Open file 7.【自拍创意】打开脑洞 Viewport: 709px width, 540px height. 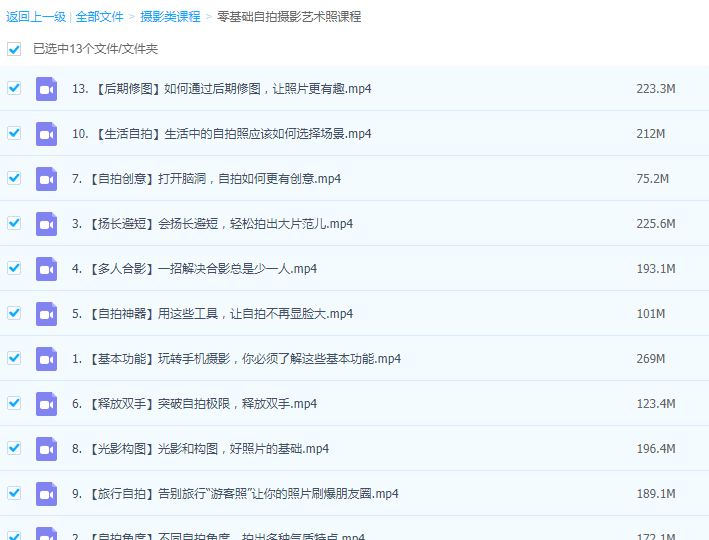coord(206,179)
